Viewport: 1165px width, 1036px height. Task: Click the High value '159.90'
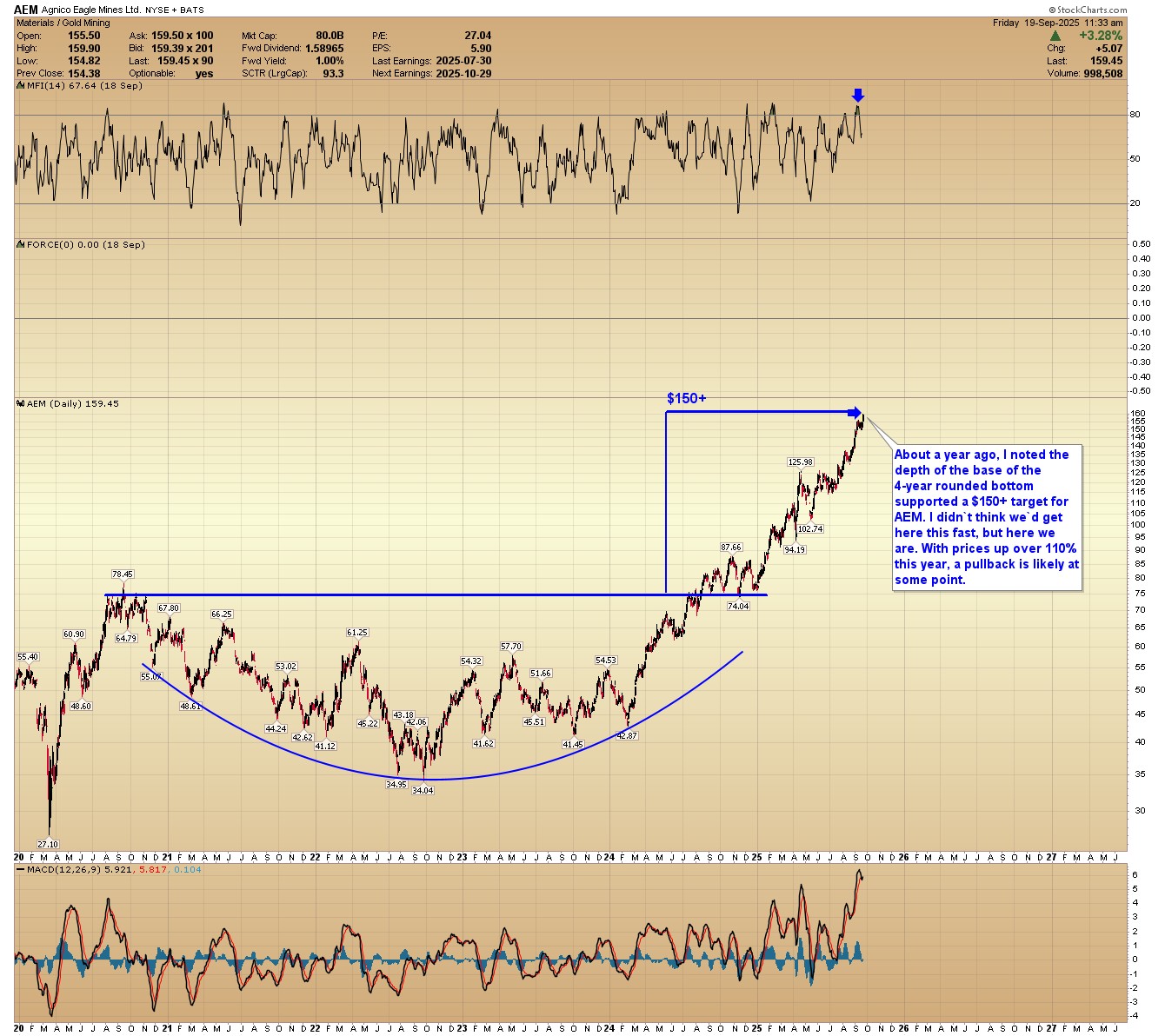pos(83,49)
